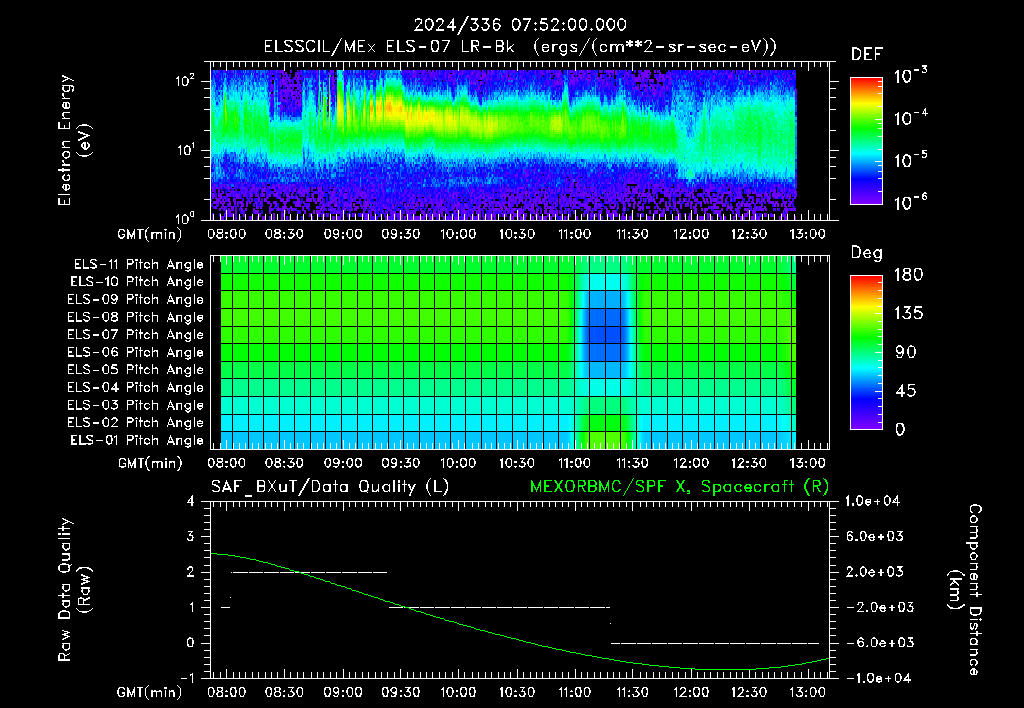This screenshot has width=1024, height=708.
Task: Click the Raw Data Quality (Raw) axis label
Action: pyautogui.click(x=74, y=589)
